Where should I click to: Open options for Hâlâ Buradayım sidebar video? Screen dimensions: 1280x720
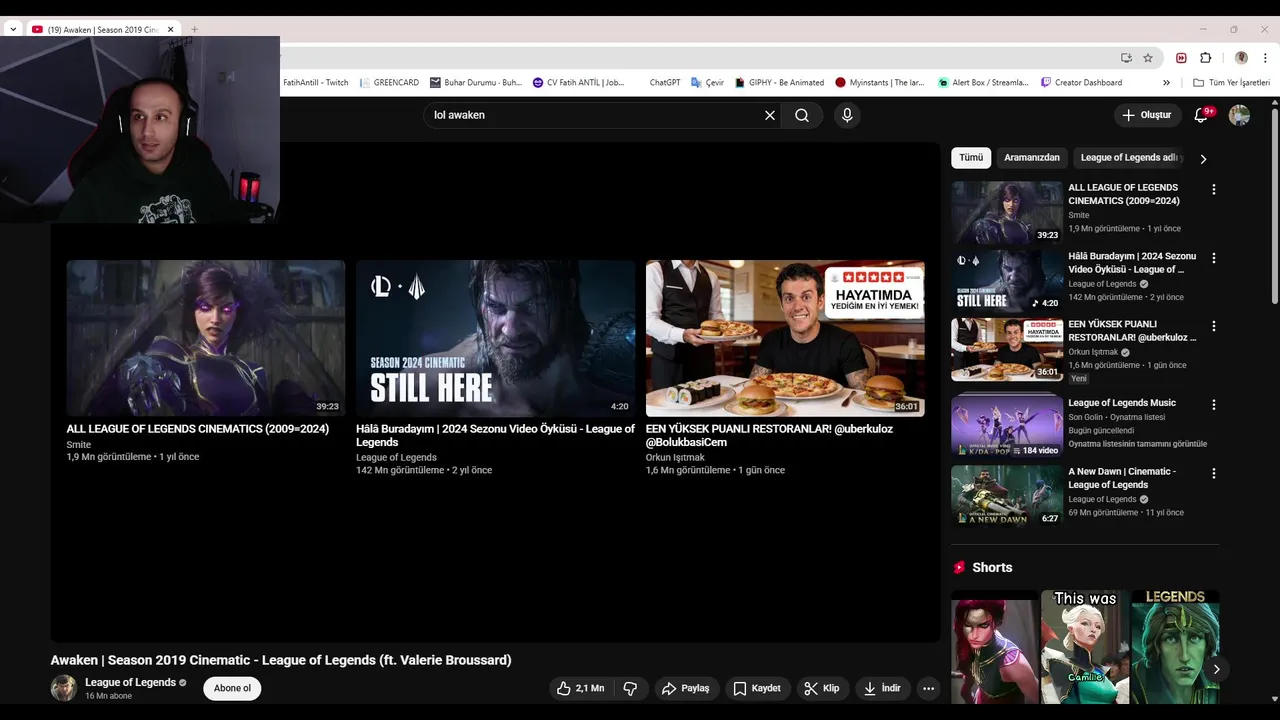pyautogui.click(x=1214, y=258)
